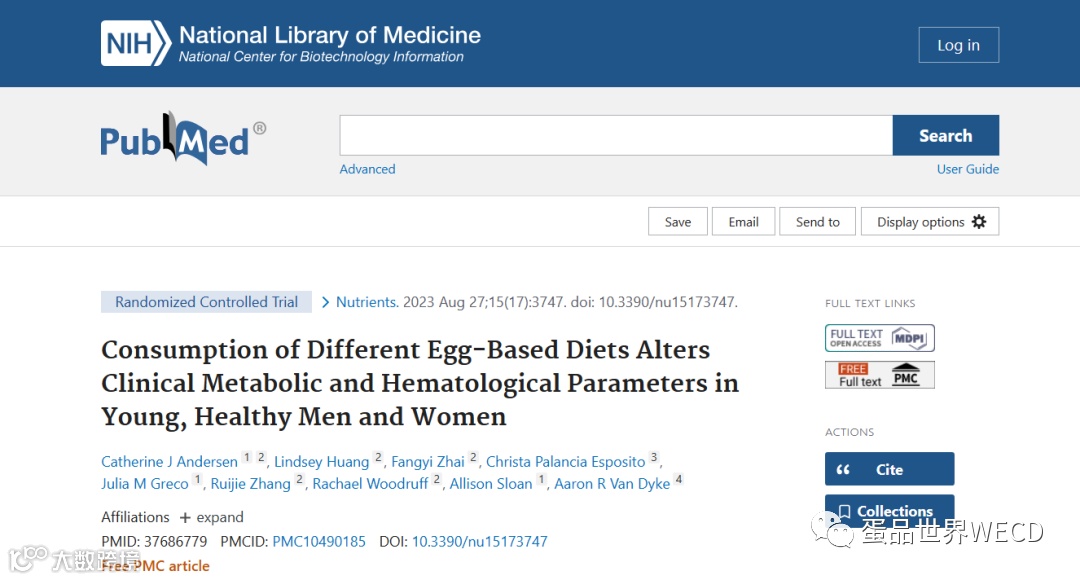
Task: Click the Collections bookmark icon
Action: click(845, 511)
